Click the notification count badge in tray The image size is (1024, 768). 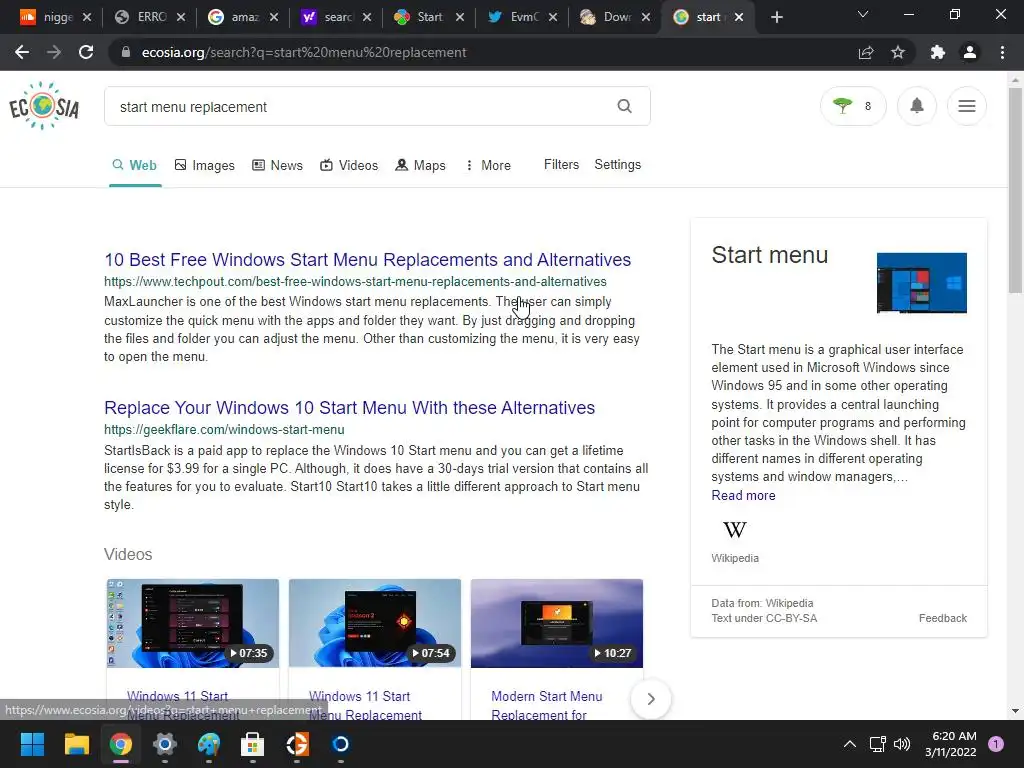coord(996,744)
